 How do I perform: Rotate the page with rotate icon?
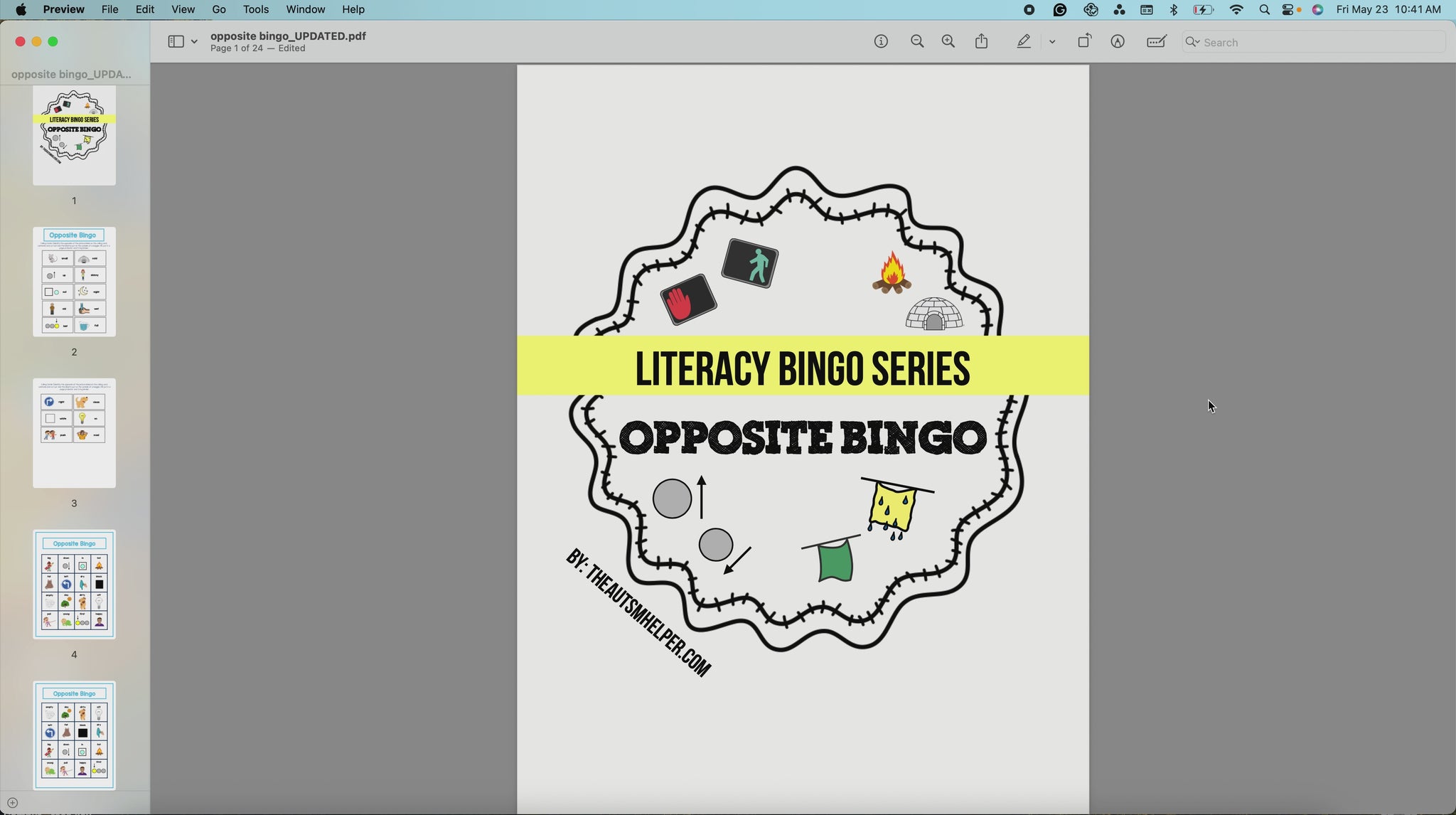(1084, 41)
